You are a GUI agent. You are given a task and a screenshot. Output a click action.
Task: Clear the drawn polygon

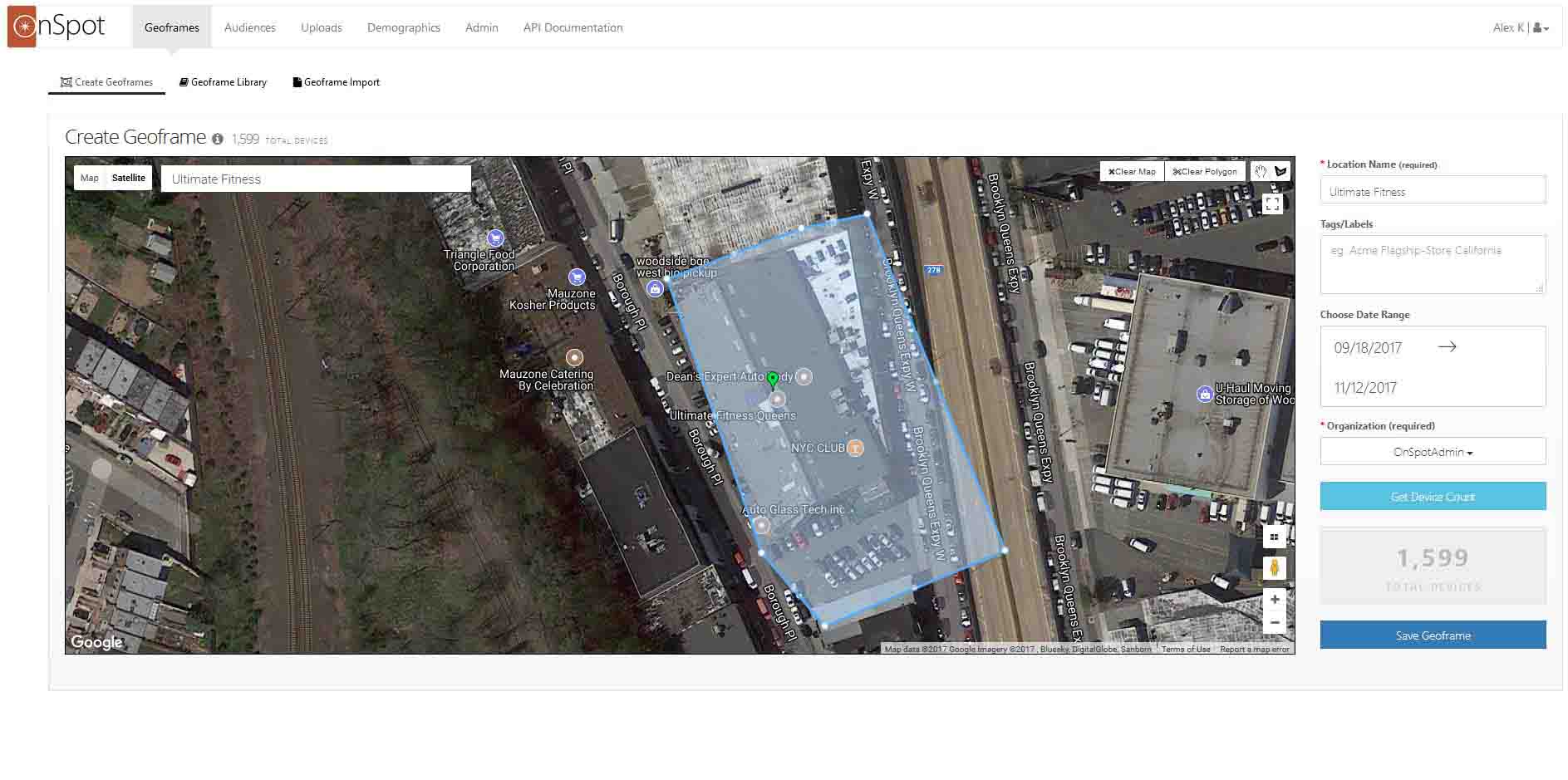click(1204, 171)
